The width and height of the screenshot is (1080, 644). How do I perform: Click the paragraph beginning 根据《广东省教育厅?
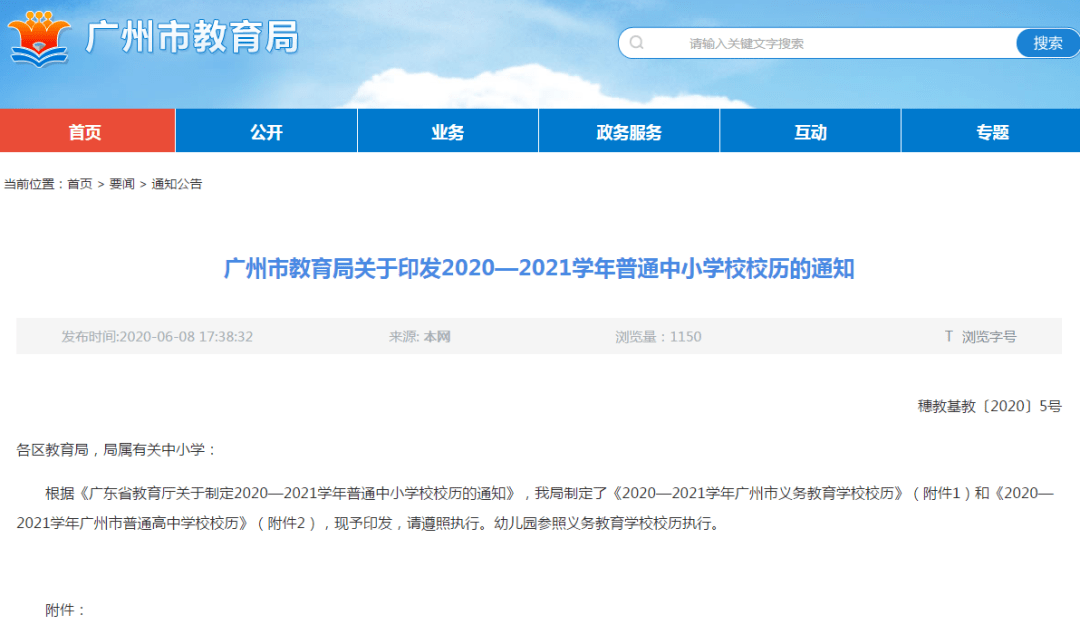pyautogui.click(x=536, y=508)
